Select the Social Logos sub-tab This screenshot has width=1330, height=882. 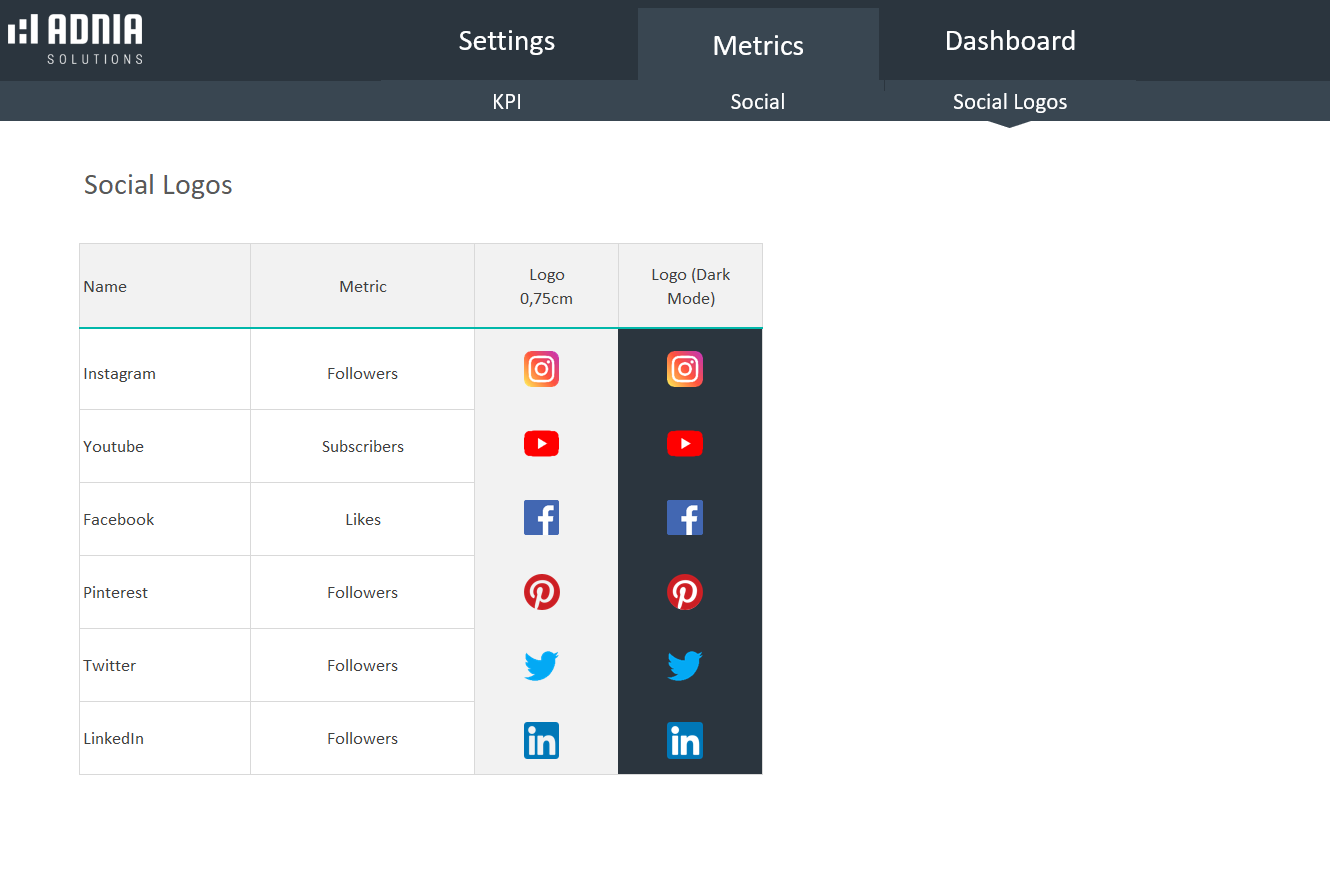pyautogui.click(x=1010, y=102)
